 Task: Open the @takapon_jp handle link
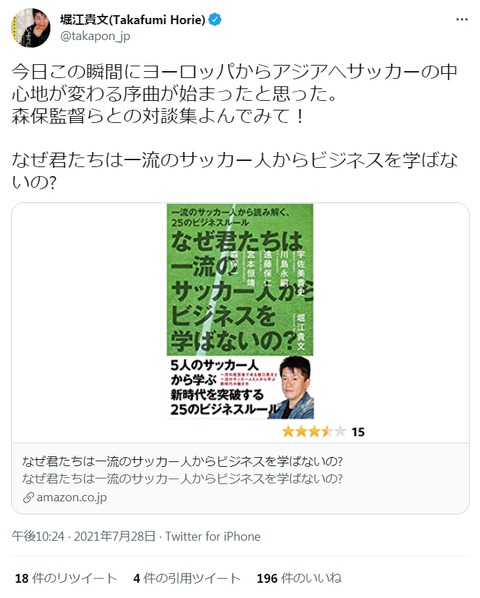tap(95, 36)
